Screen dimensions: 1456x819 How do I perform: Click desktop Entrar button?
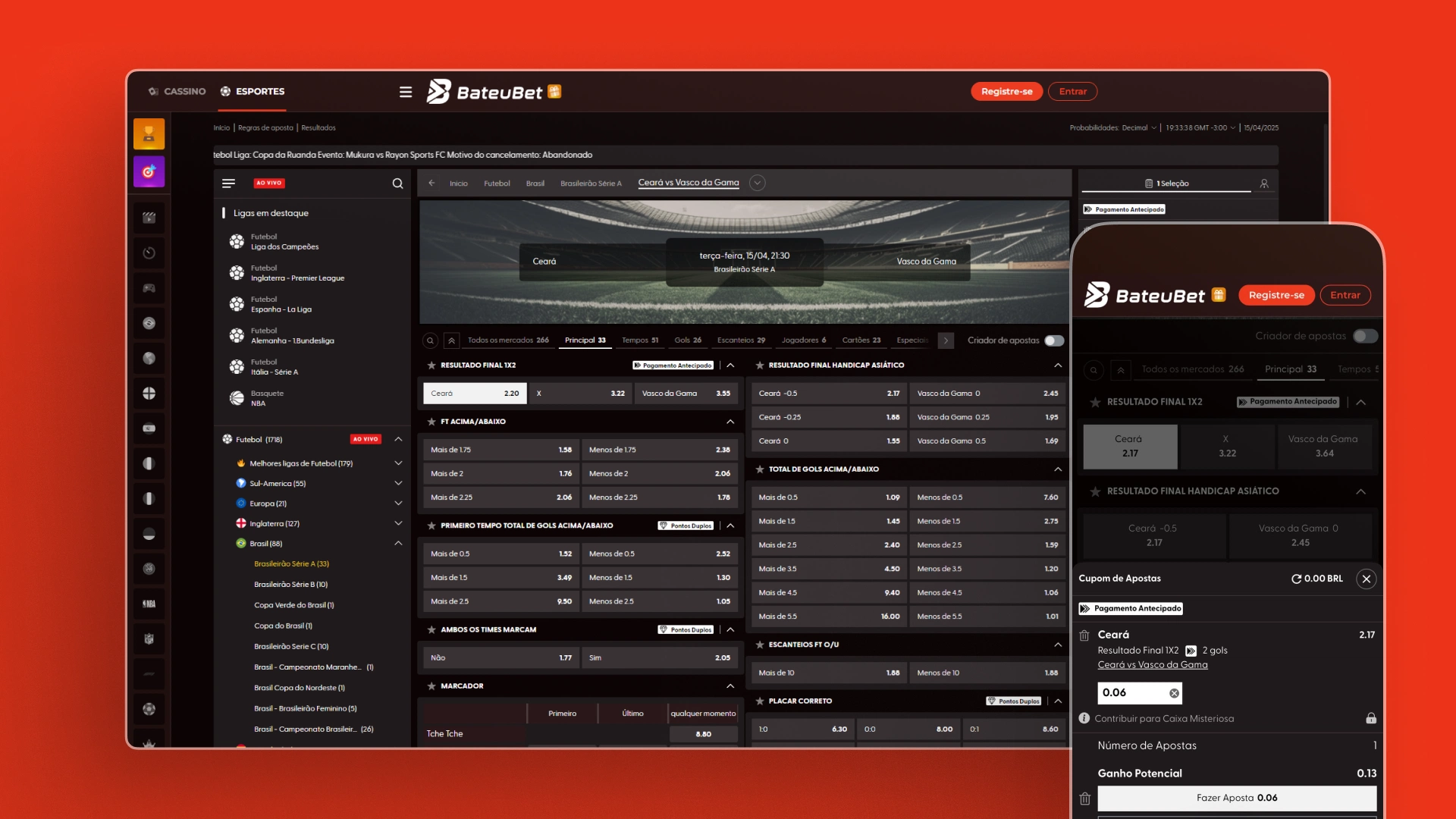tap(1072, 92)
